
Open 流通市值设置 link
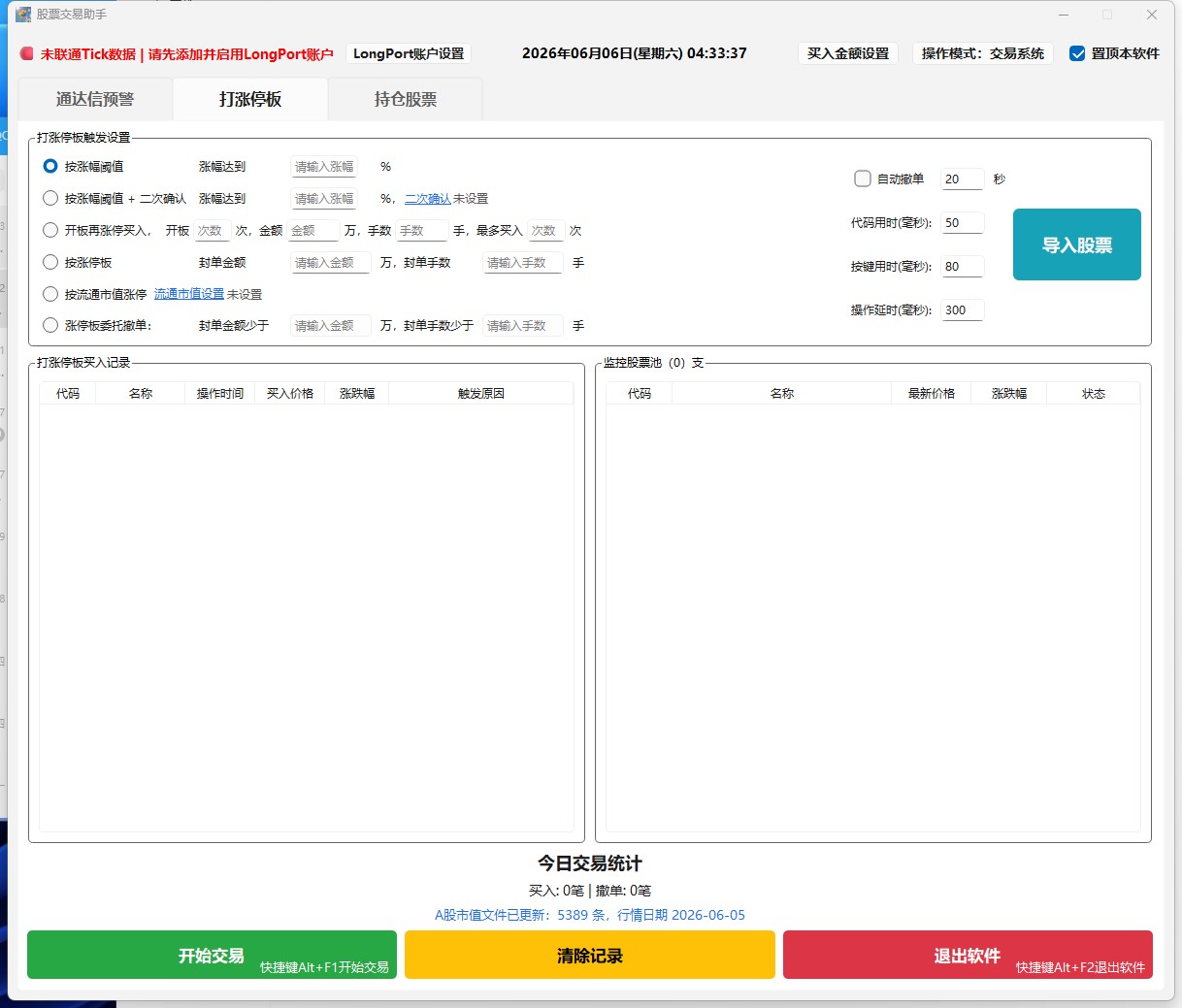coord(189,294)
